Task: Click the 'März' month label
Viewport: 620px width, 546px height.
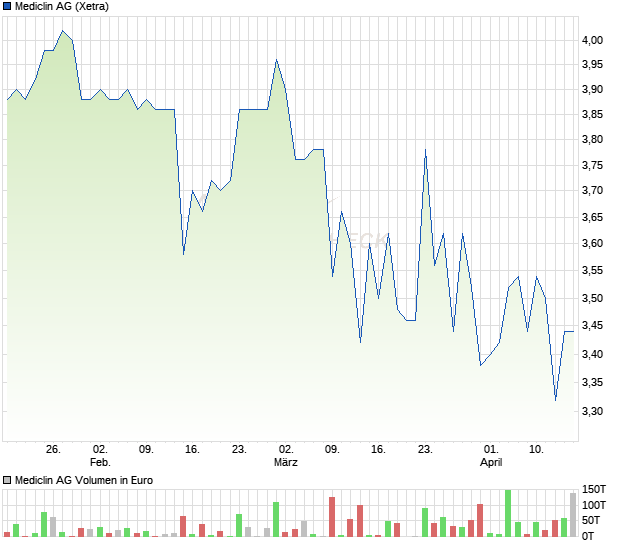Action: 286,462
